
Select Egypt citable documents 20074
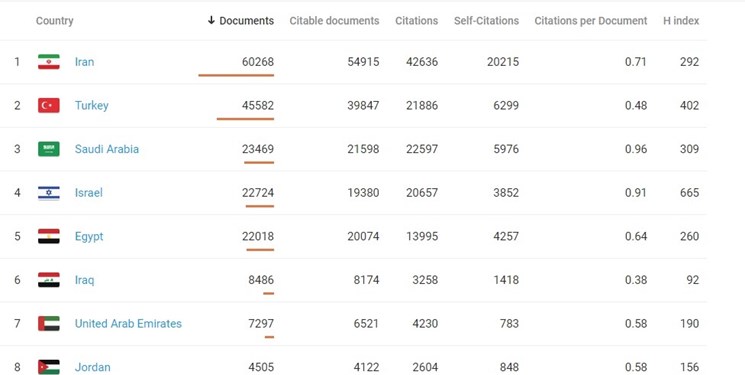tap(363, 236)
